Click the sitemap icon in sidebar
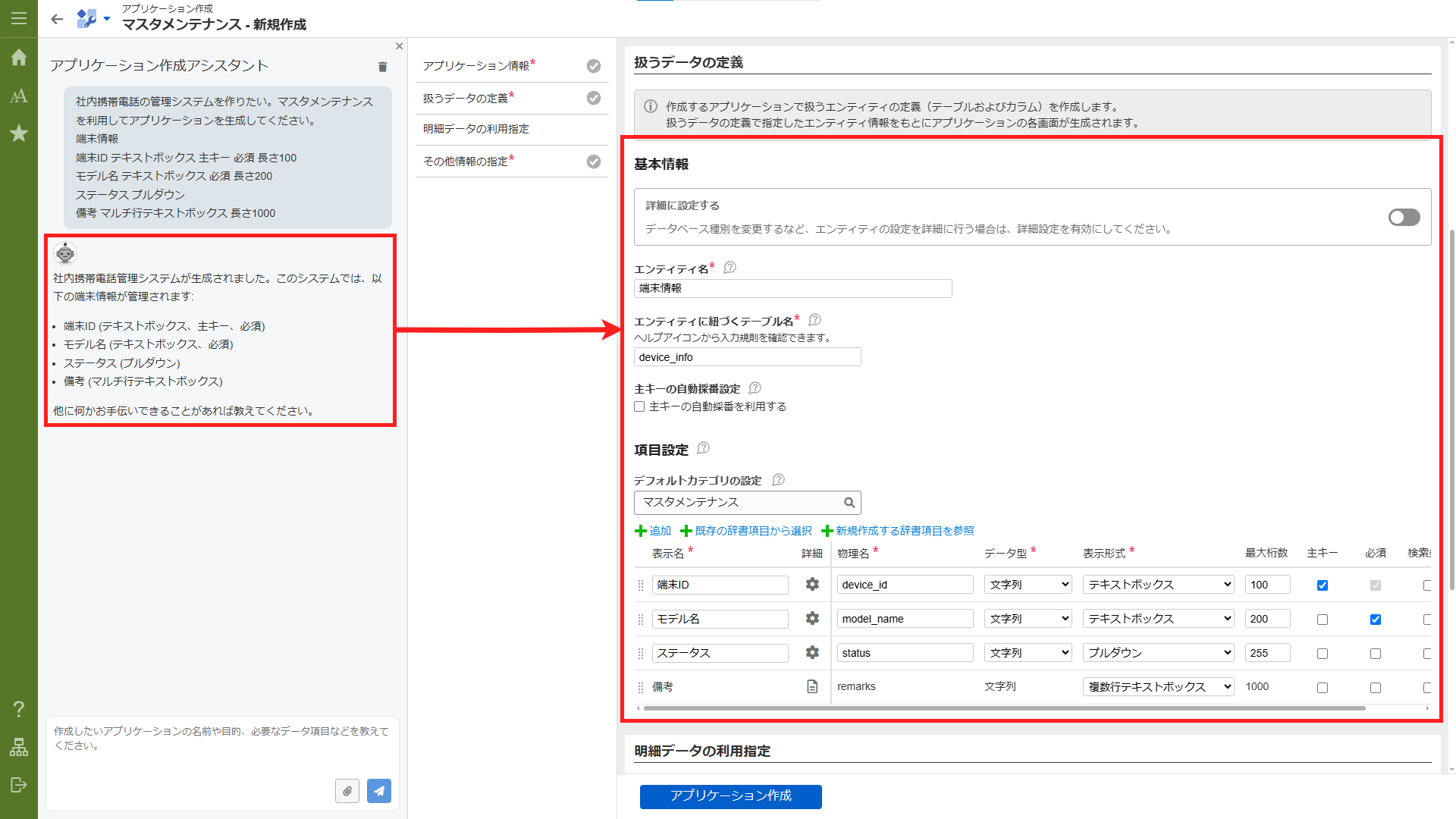The width and height of the screenshot is (1456, 819). [19, 748]
